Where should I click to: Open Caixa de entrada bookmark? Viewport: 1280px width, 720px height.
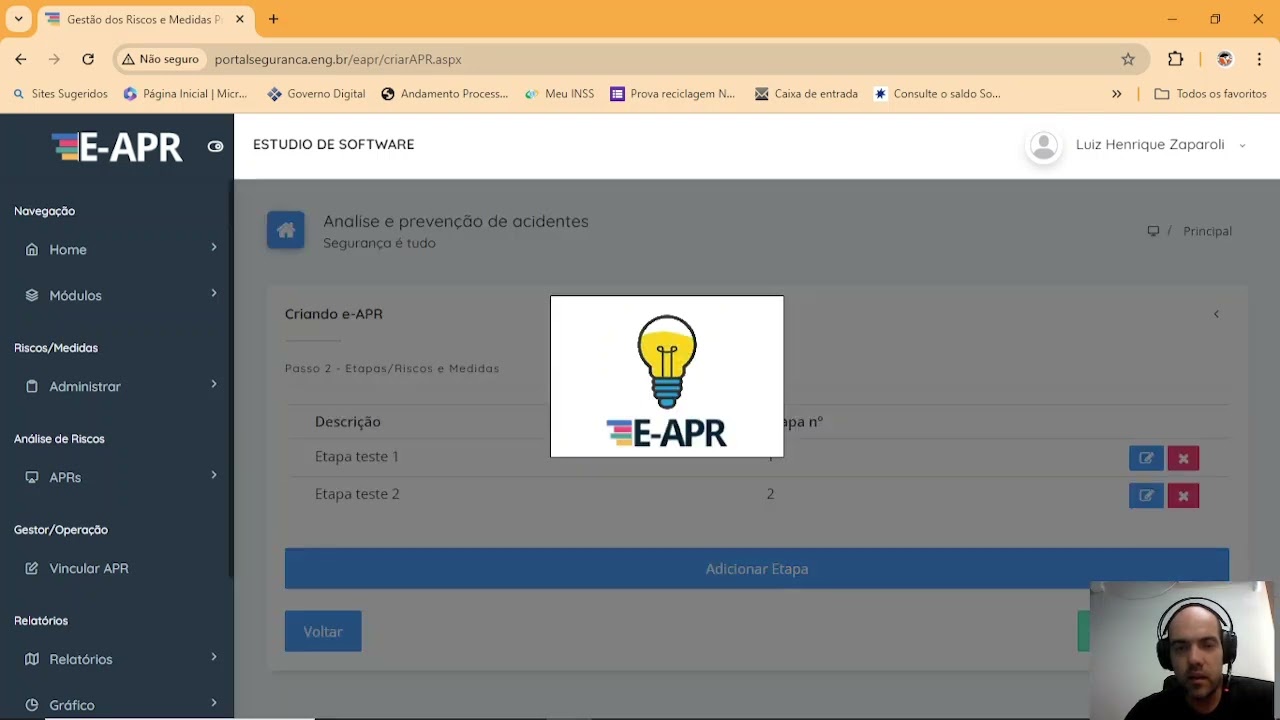806,94
